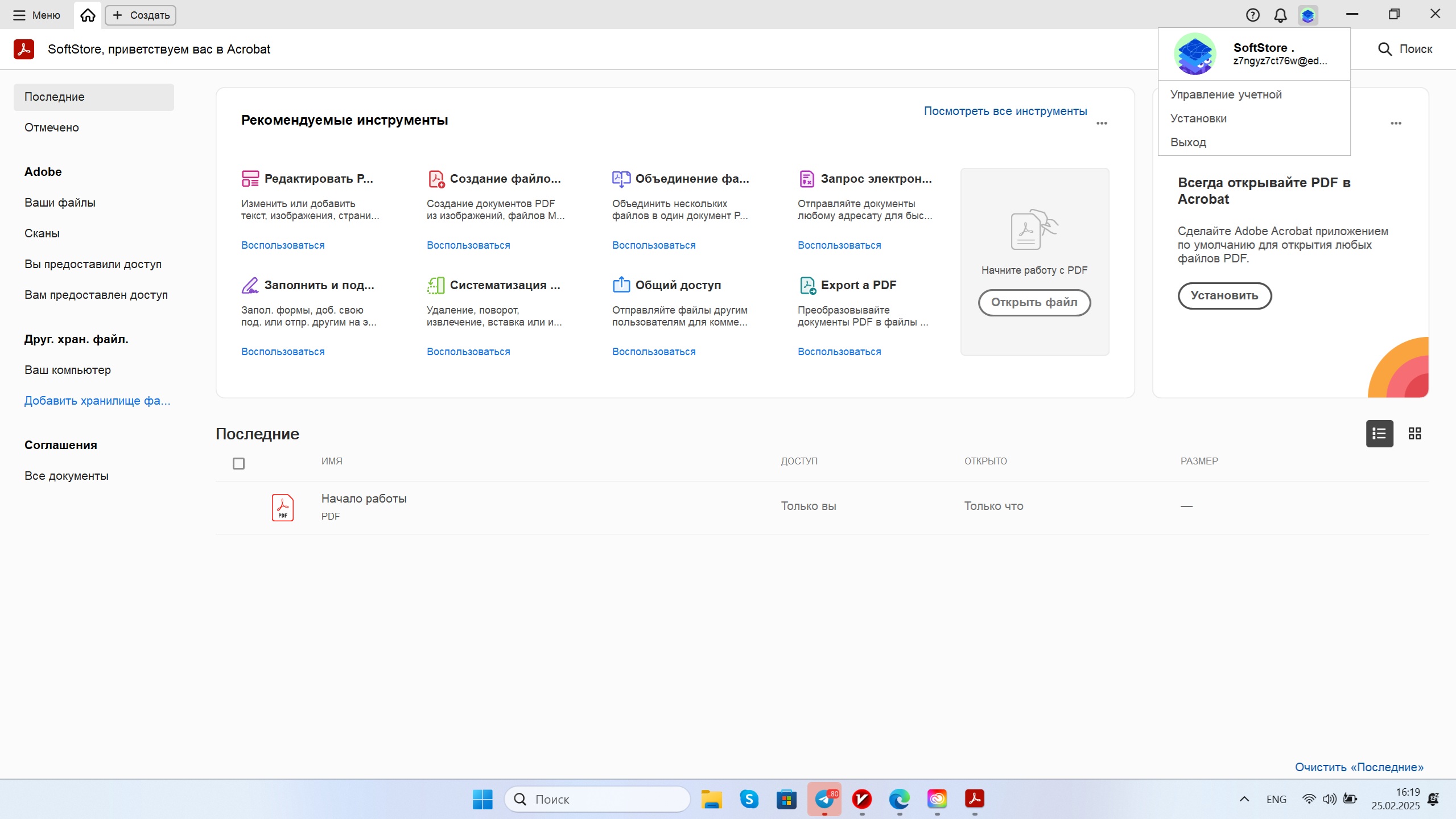Open the notifications bell icon
Viewport: 1456px width, 819px height.
(x=1280, y=15)
